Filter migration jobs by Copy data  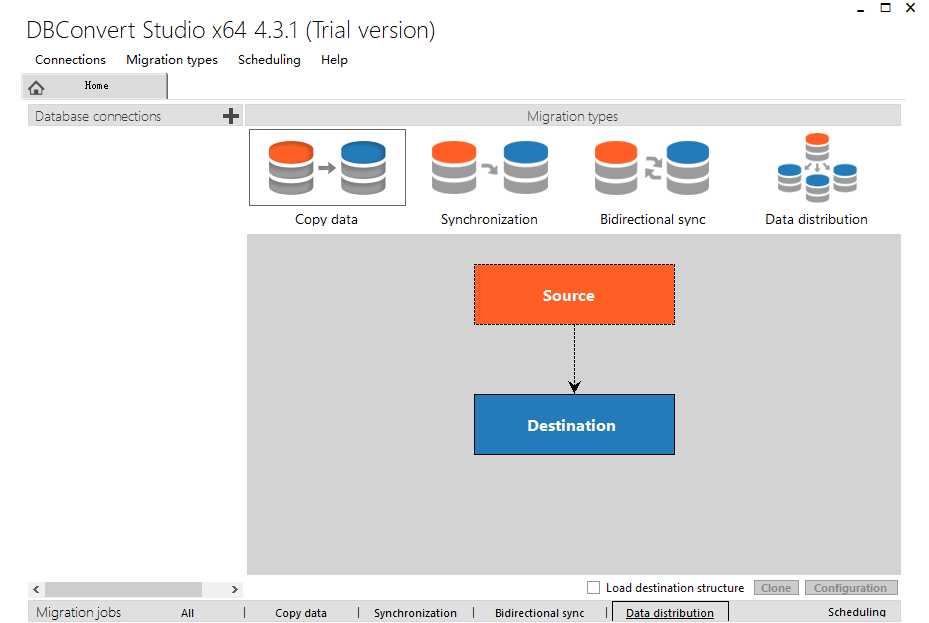[x=300, y=613]
